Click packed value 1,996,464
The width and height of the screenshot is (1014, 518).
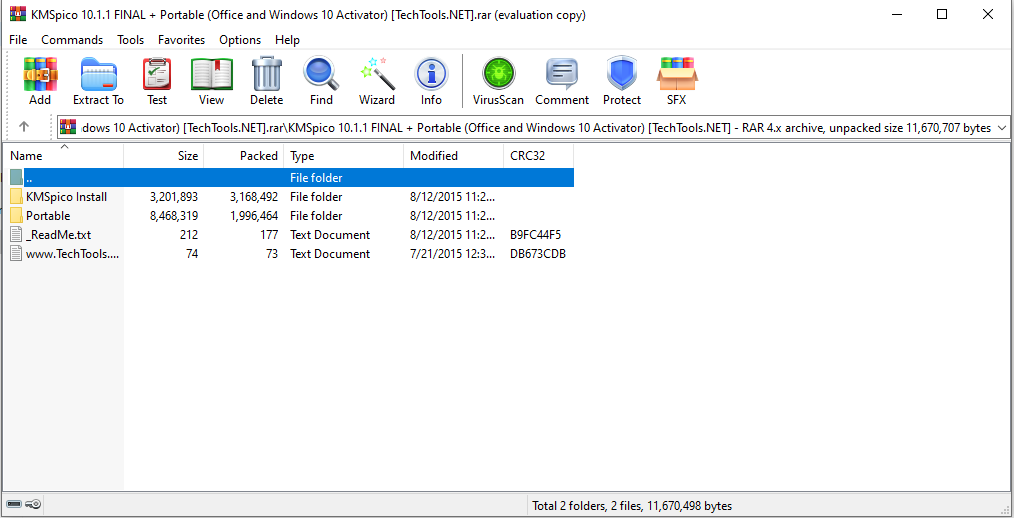coord(254,215)
